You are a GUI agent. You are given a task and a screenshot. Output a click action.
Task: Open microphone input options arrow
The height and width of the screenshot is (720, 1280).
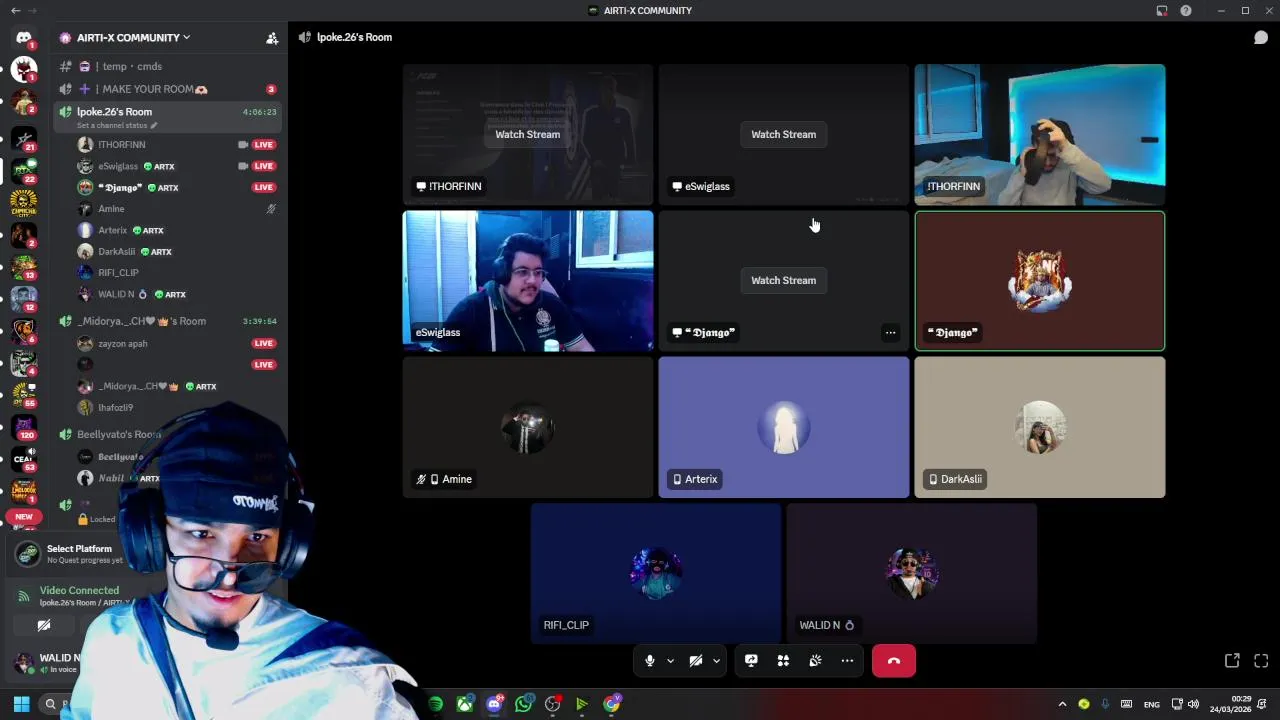tap(670, 661)
